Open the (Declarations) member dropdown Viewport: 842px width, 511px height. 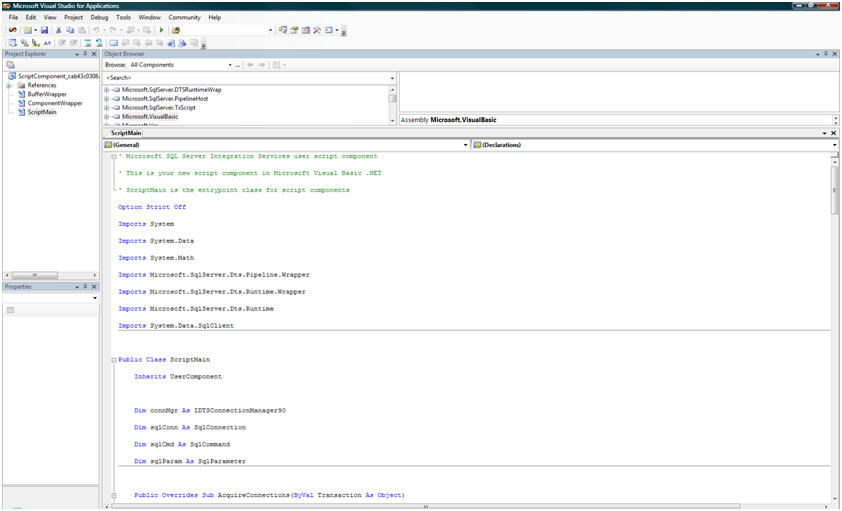[833, 145]
